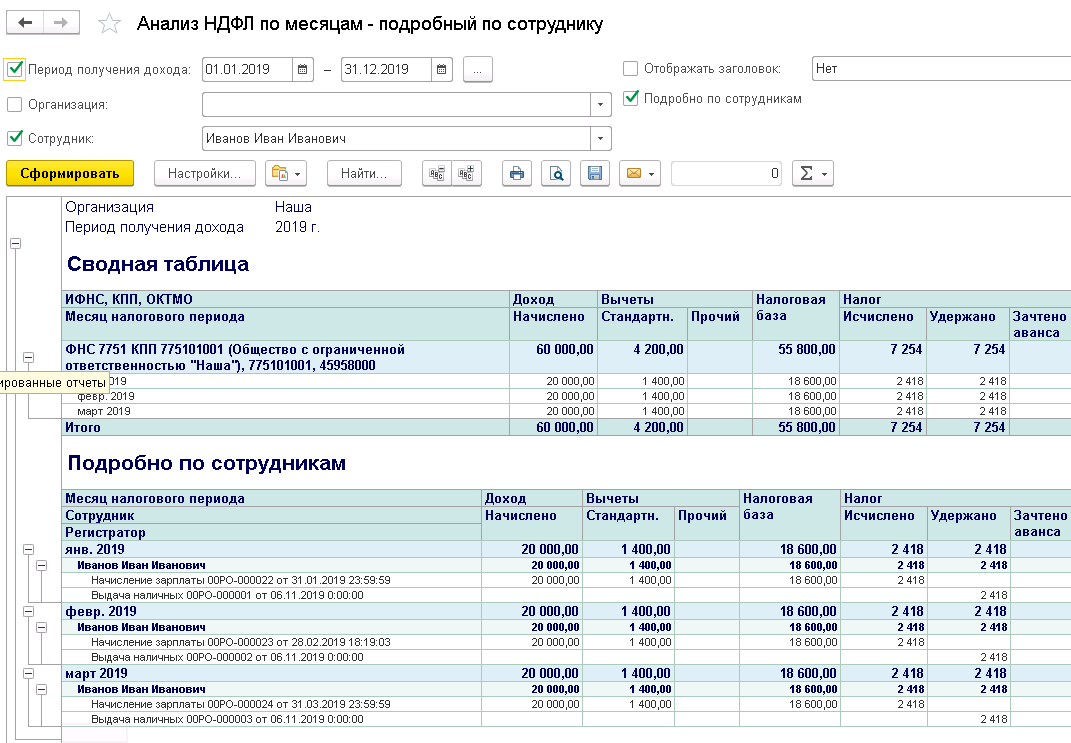
Task: Click the end date field 31.12.2019
Action: (386, 69)
